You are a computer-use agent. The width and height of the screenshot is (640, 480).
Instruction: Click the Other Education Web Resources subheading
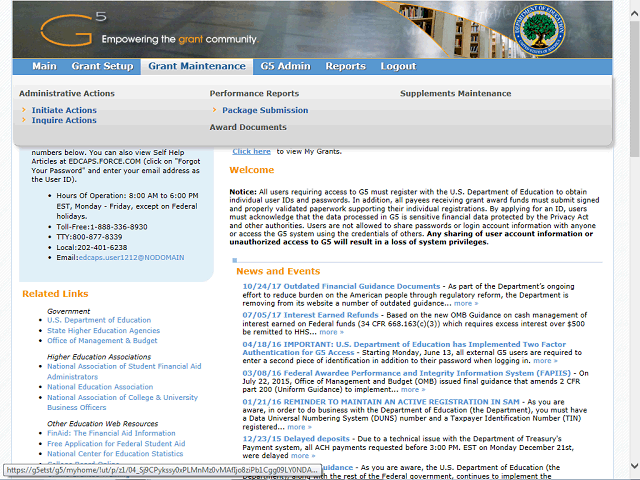(x=102, y=424)
